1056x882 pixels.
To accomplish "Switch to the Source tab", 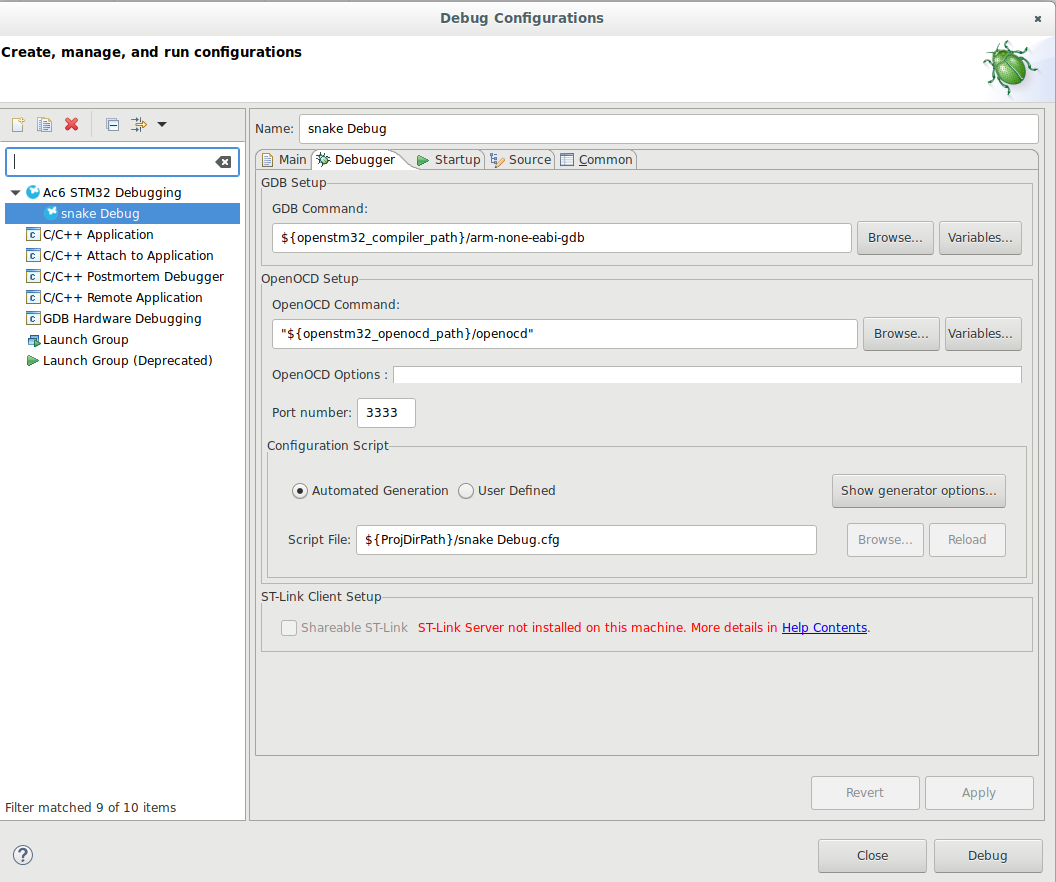I will click(520, 160).
